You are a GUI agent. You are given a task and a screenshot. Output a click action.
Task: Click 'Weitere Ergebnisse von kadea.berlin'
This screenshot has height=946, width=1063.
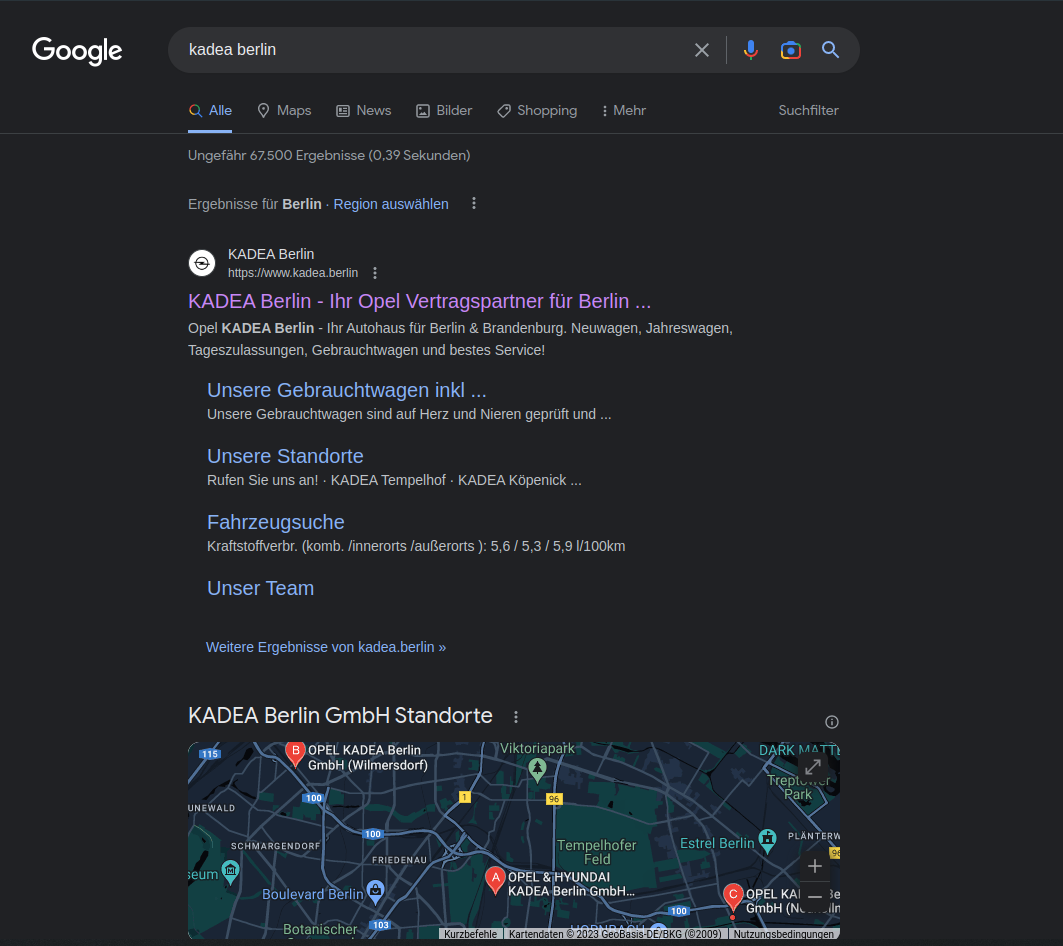(326, 647)
